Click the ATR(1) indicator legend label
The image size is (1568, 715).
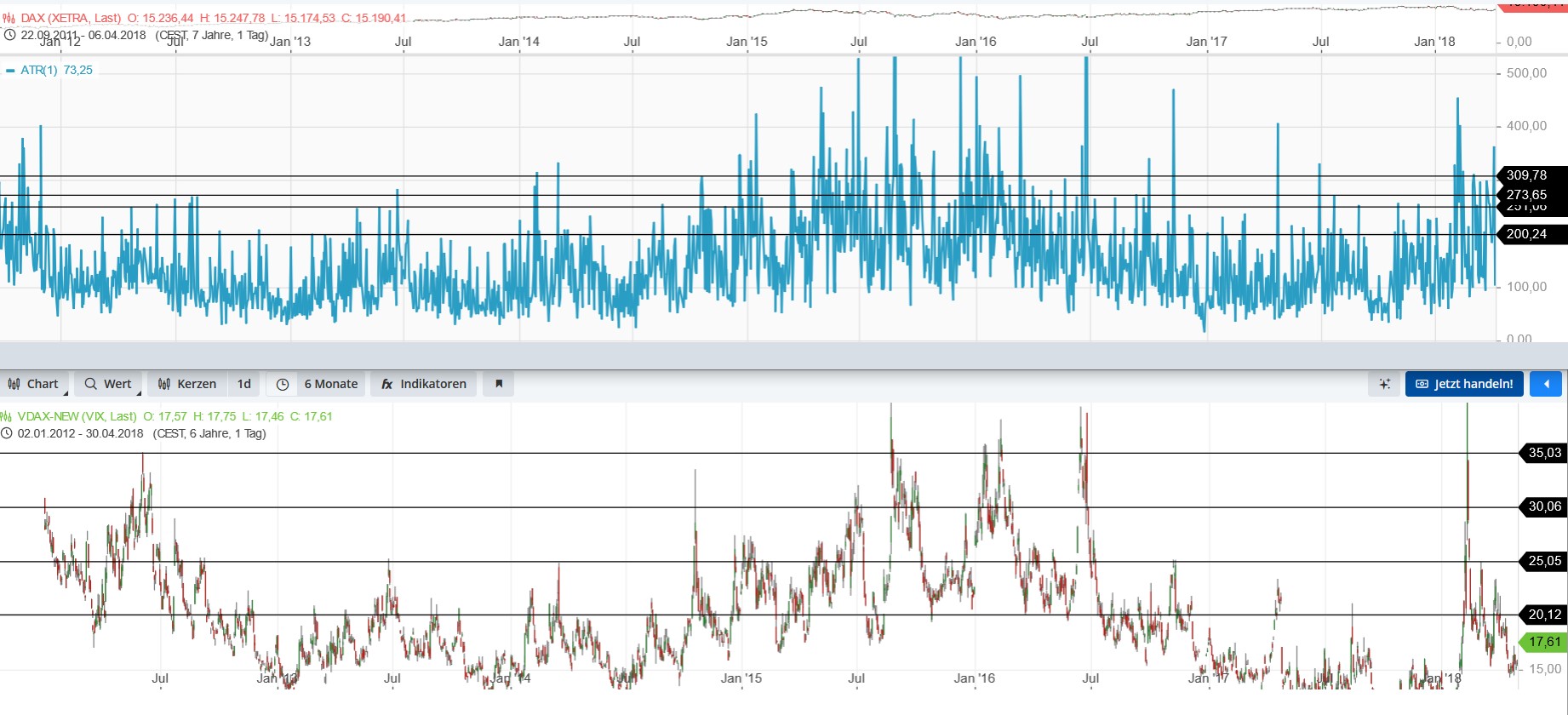pos(39,70)
